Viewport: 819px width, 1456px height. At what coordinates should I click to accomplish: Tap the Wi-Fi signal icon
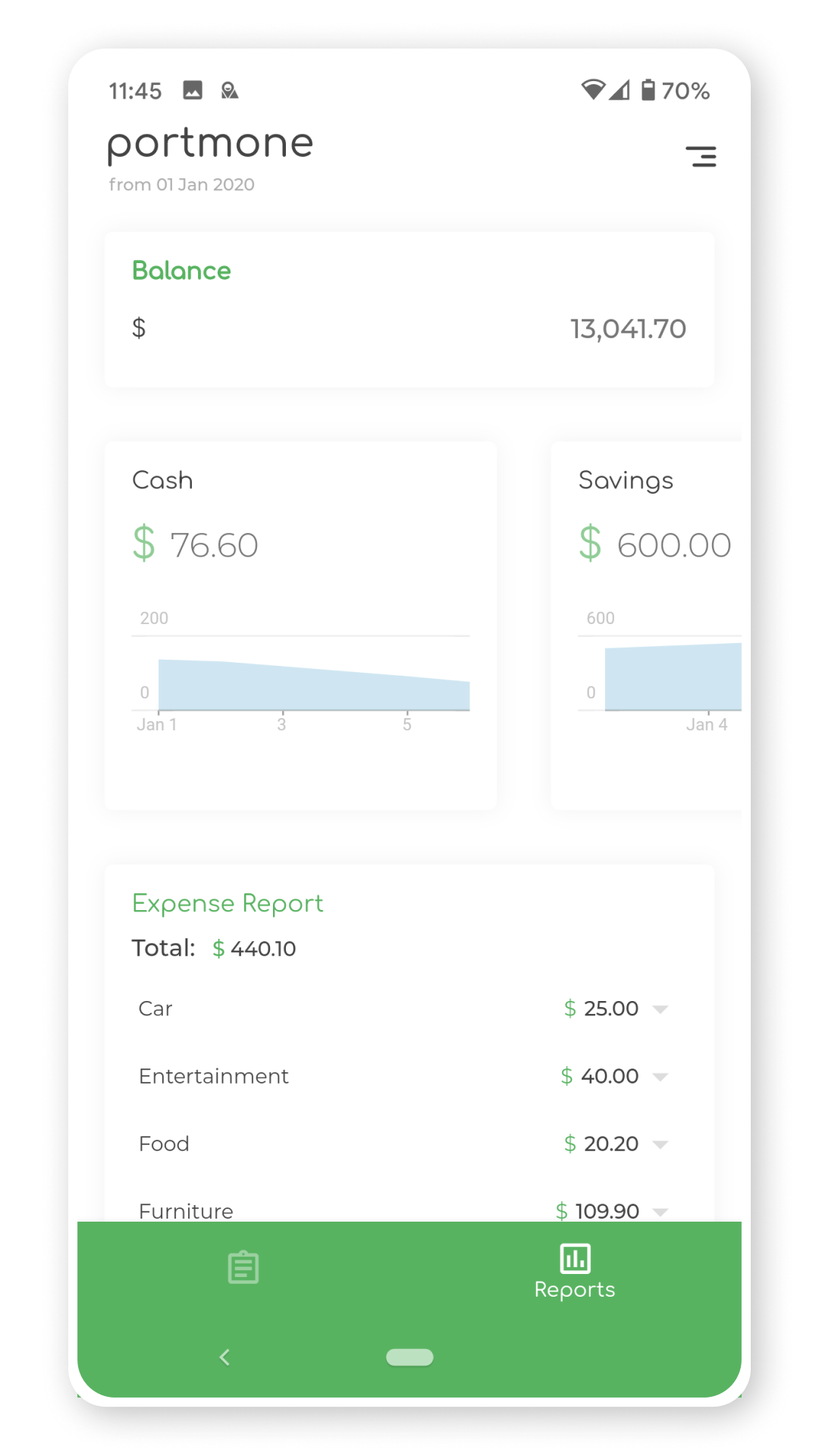(x=593, y=90)
